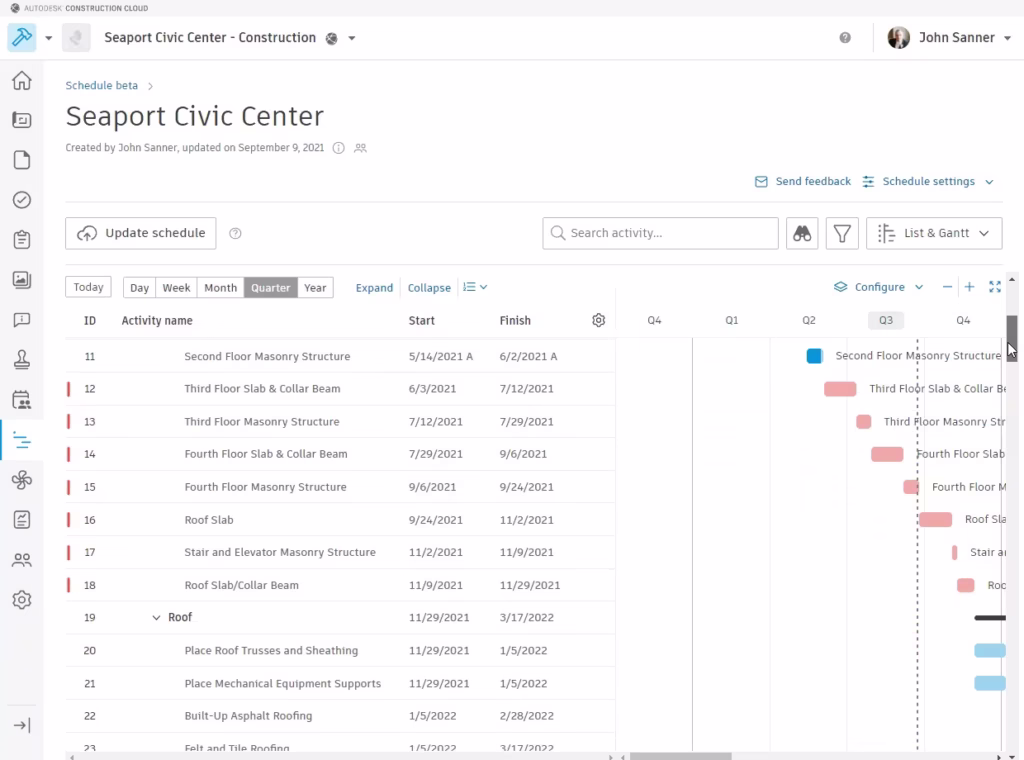Click the Expand link
The width and height of the screenshot is (1024, 760).
coord(374,288)
